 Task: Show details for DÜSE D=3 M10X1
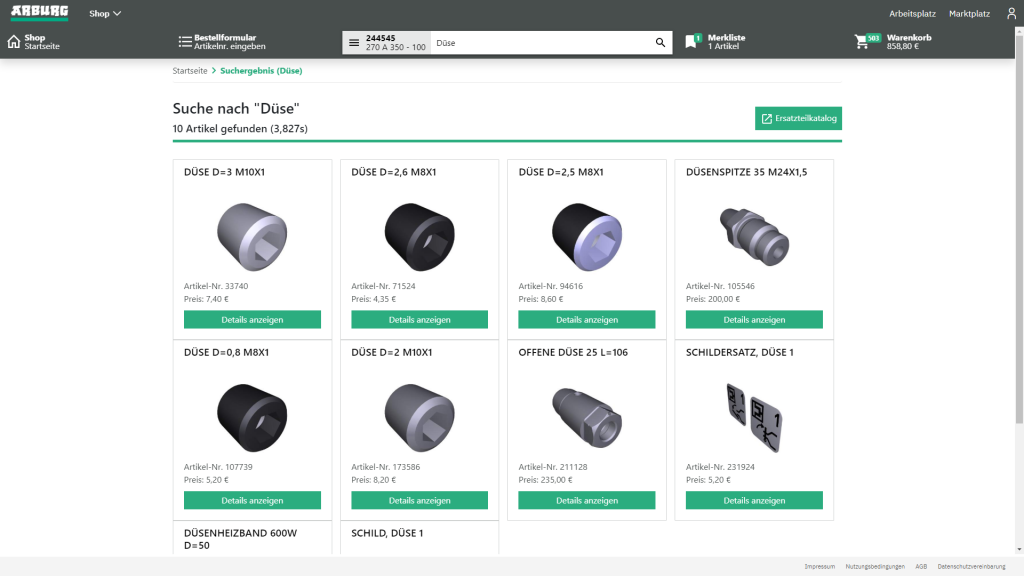pyautogui.click(x=252, y=319)
